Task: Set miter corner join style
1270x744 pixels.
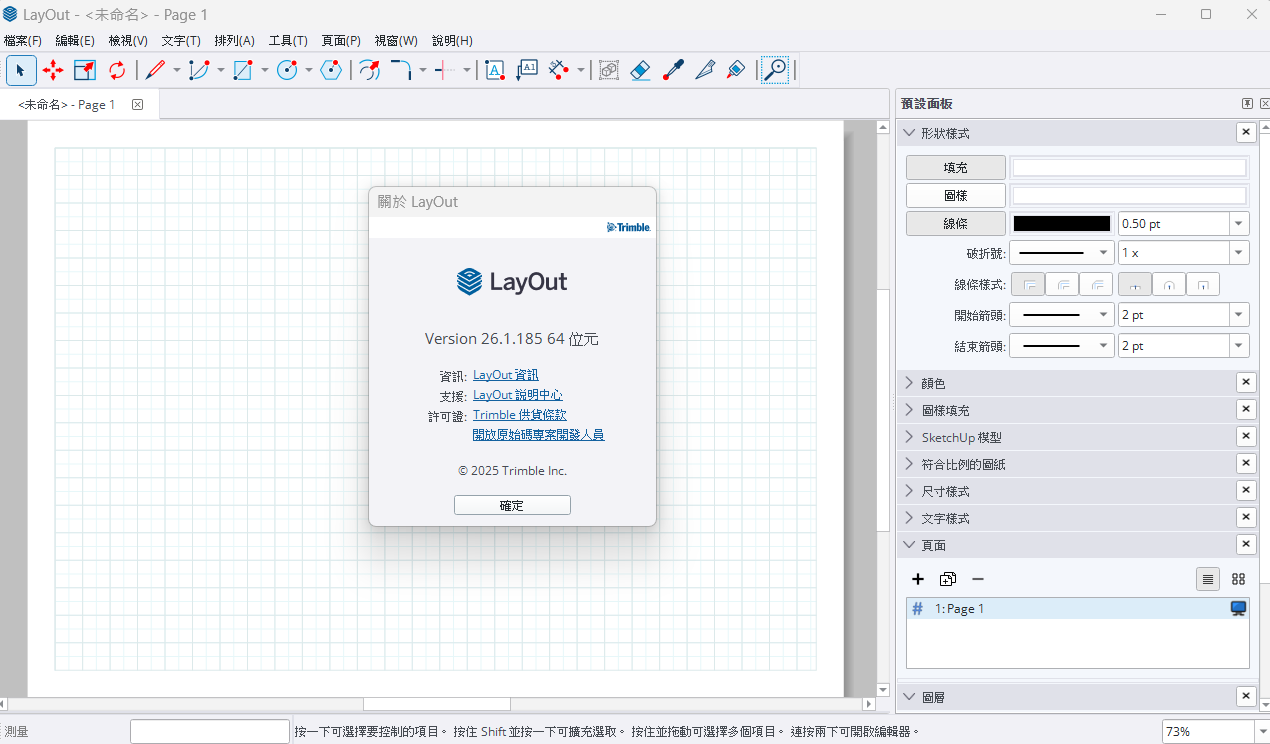Action: coord(1028,285)
